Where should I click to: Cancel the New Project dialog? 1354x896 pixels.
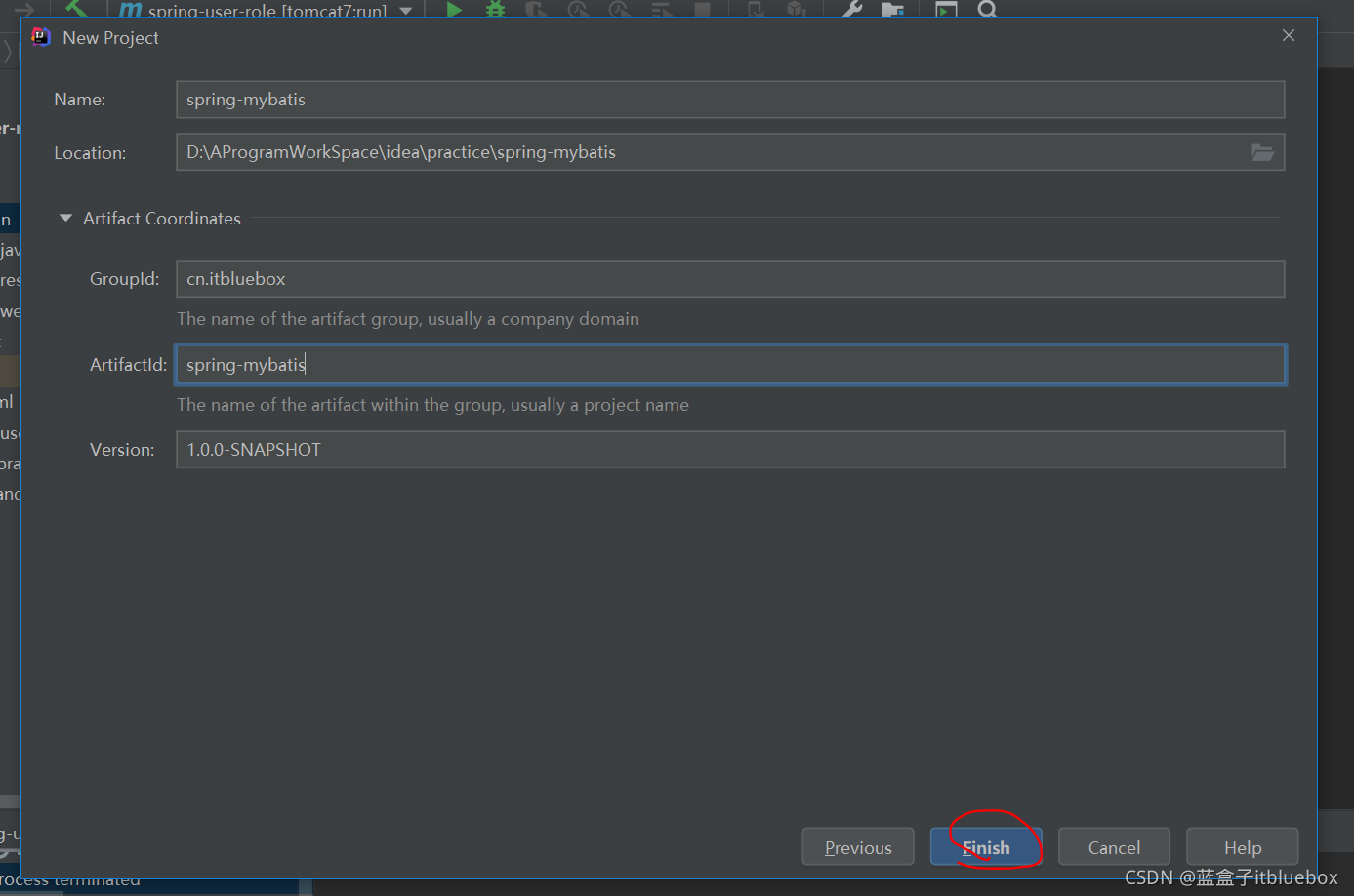[1114, 847]
